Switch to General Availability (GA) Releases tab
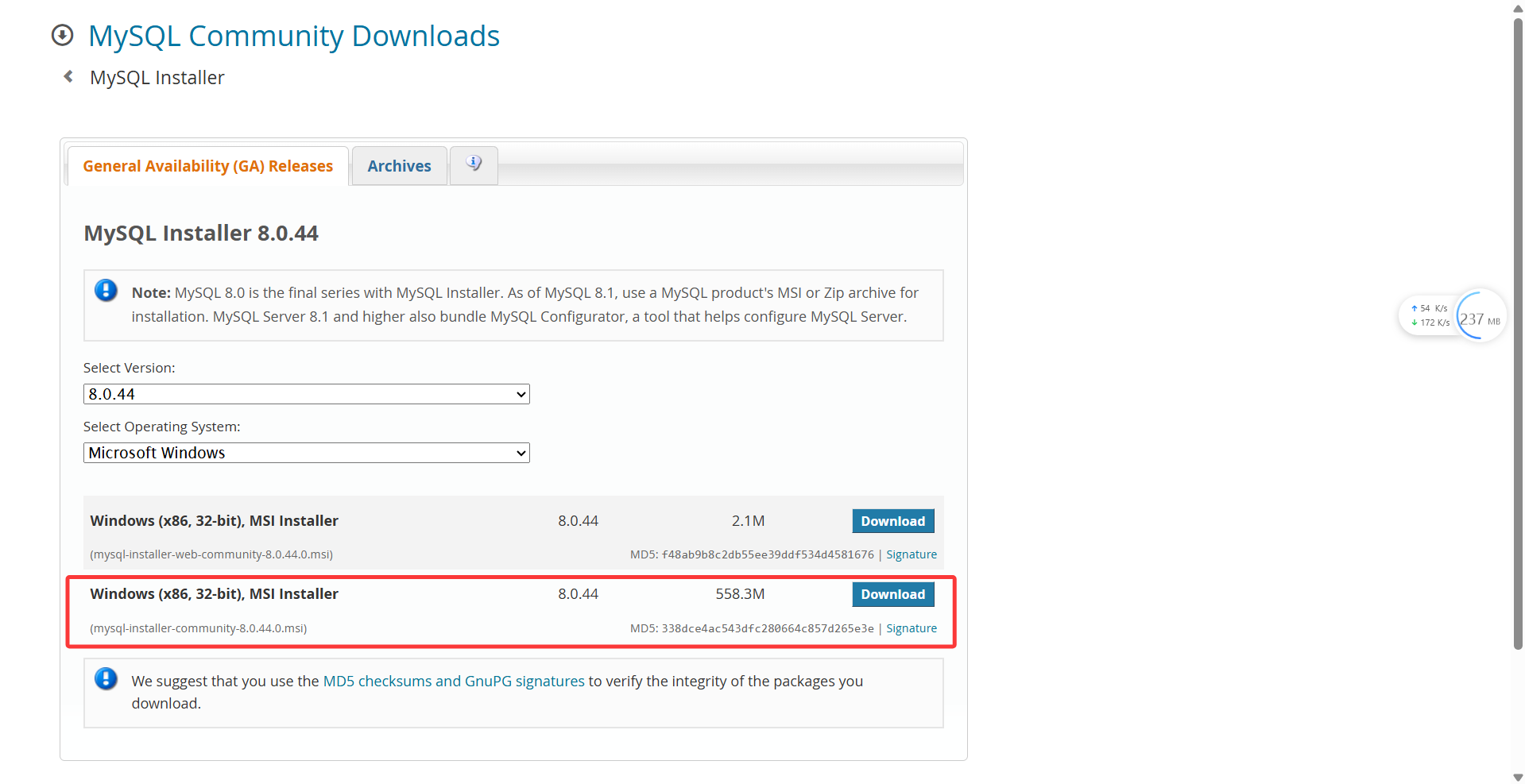Image resolution: width=1525 pixels, height=784 pixels. [x=208, y=166]
